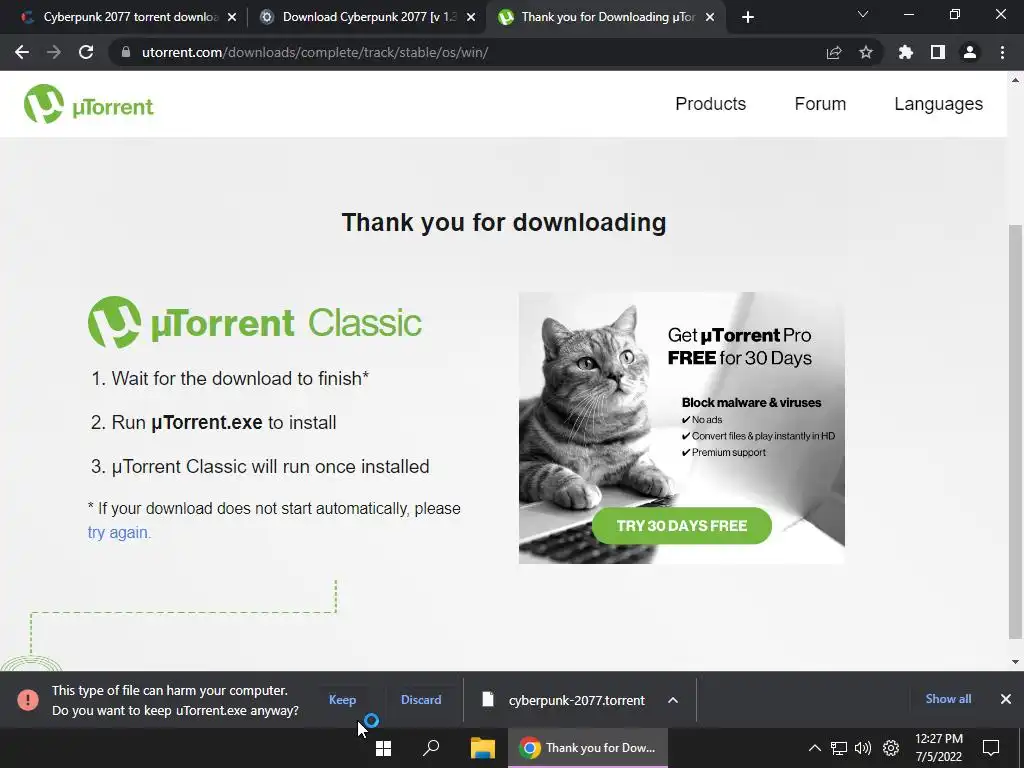Open the tab search dropdown arrow
Screen dimensions: 1024x768
(863, 14)
